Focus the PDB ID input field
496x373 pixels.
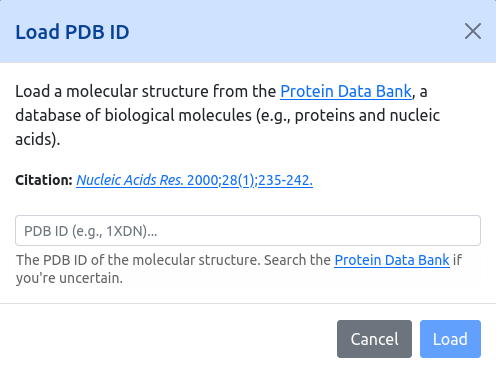[x=248, y=231]
